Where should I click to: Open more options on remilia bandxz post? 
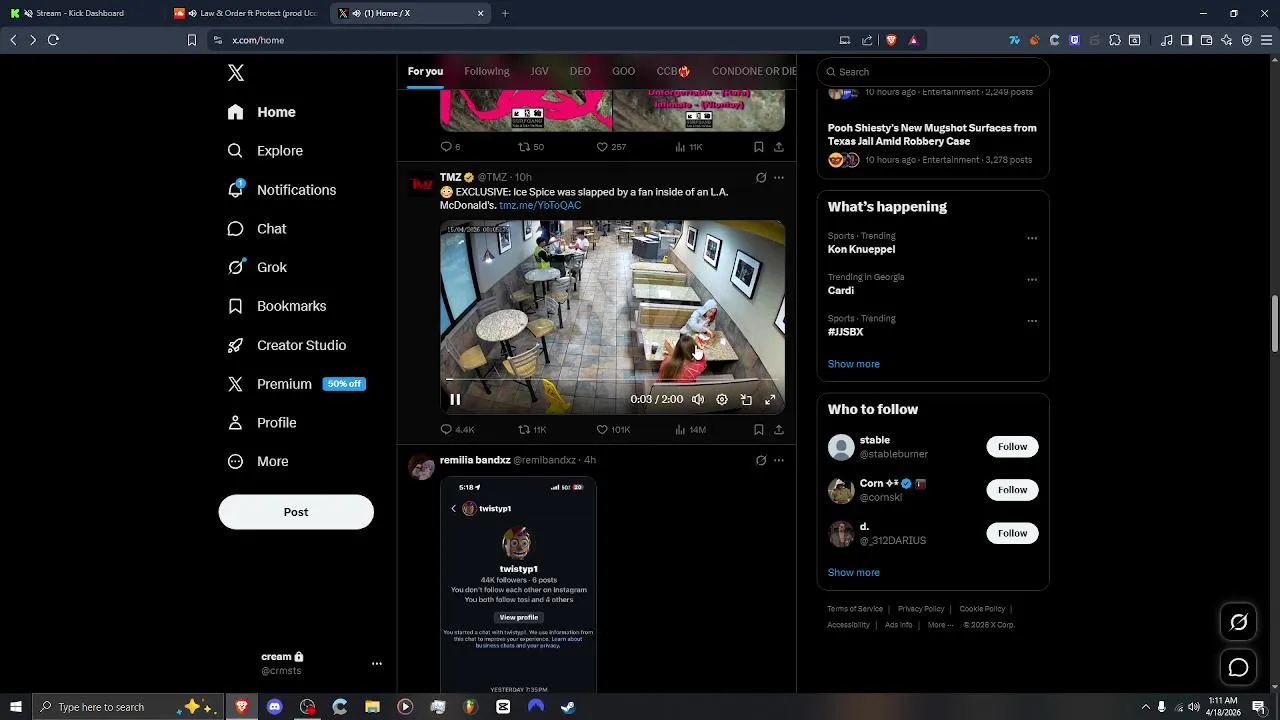(x=779, y=461)
